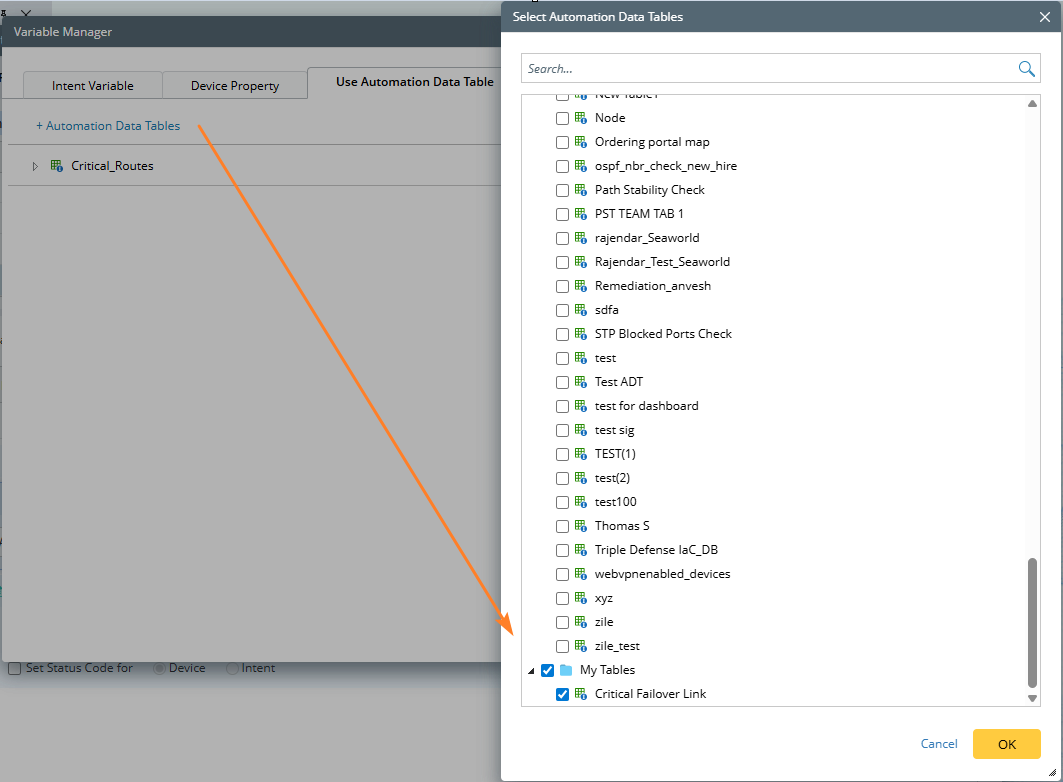The image size is (1063, 782).
Task: Collapse the My Tables folder
Action: point(532,671)
